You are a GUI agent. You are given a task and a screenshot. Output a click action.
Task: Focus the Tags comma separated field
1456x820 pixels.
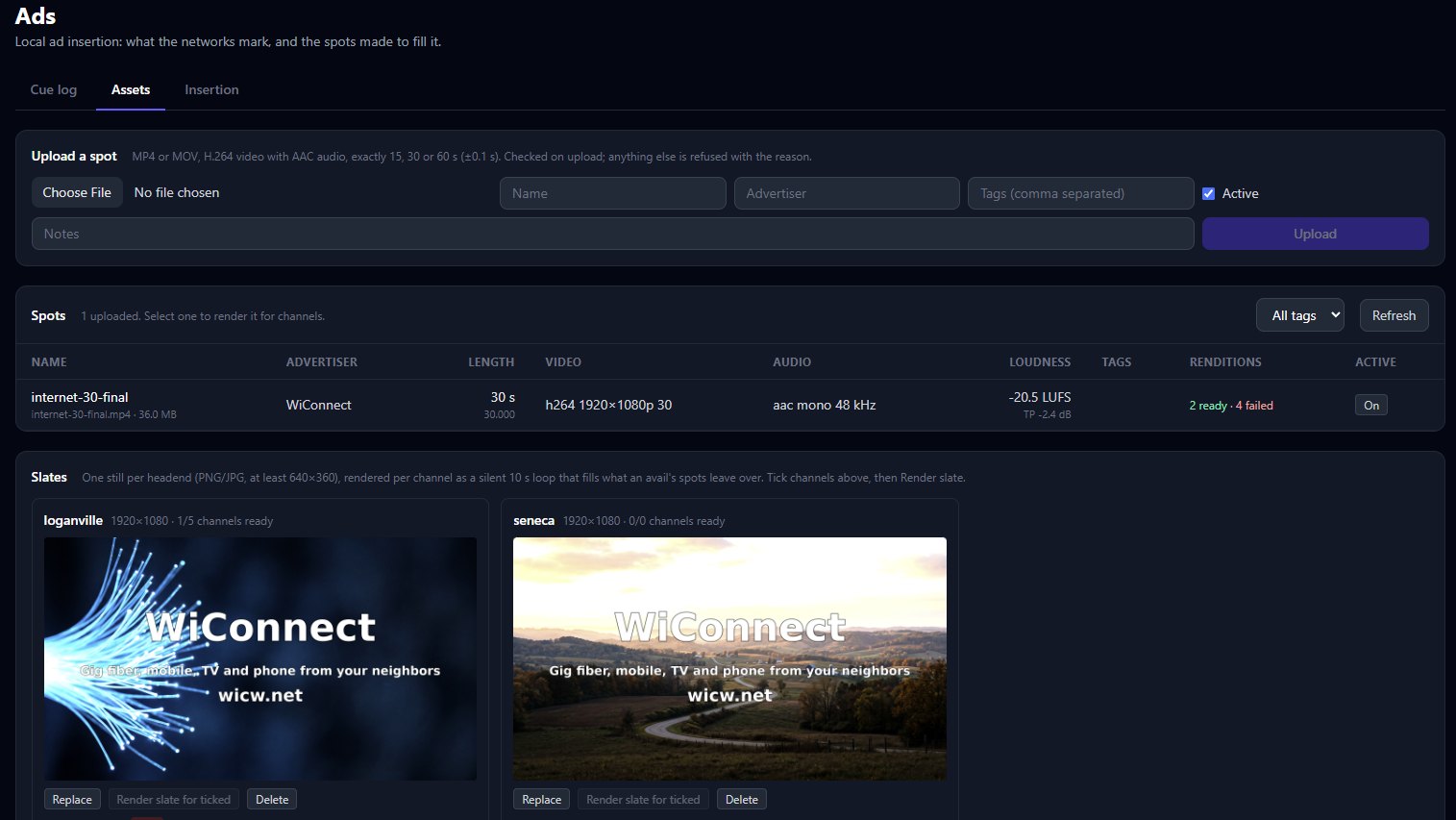1080,193
